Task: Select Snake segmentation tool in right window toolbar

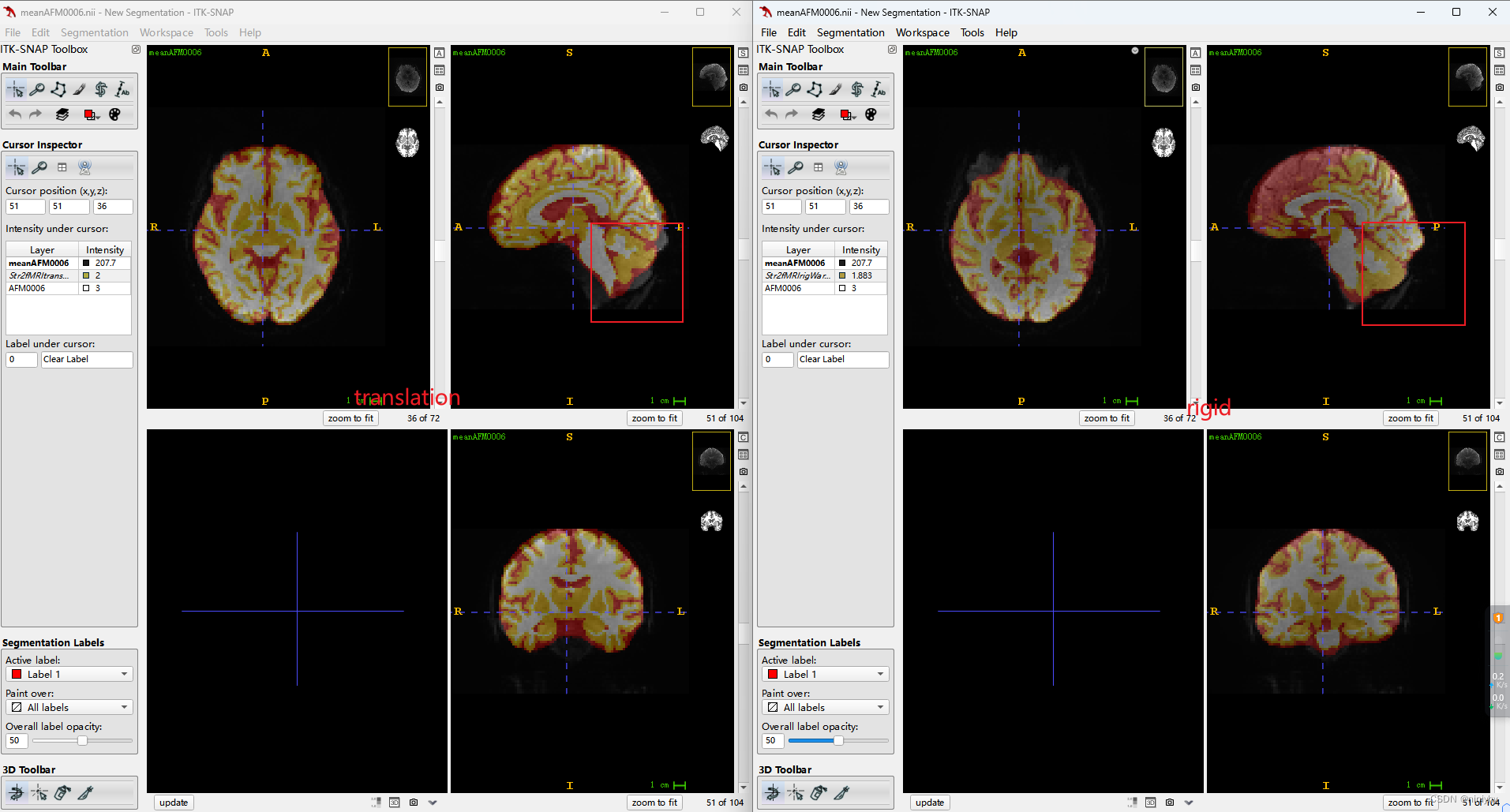Action: click(x=857, y=90)
